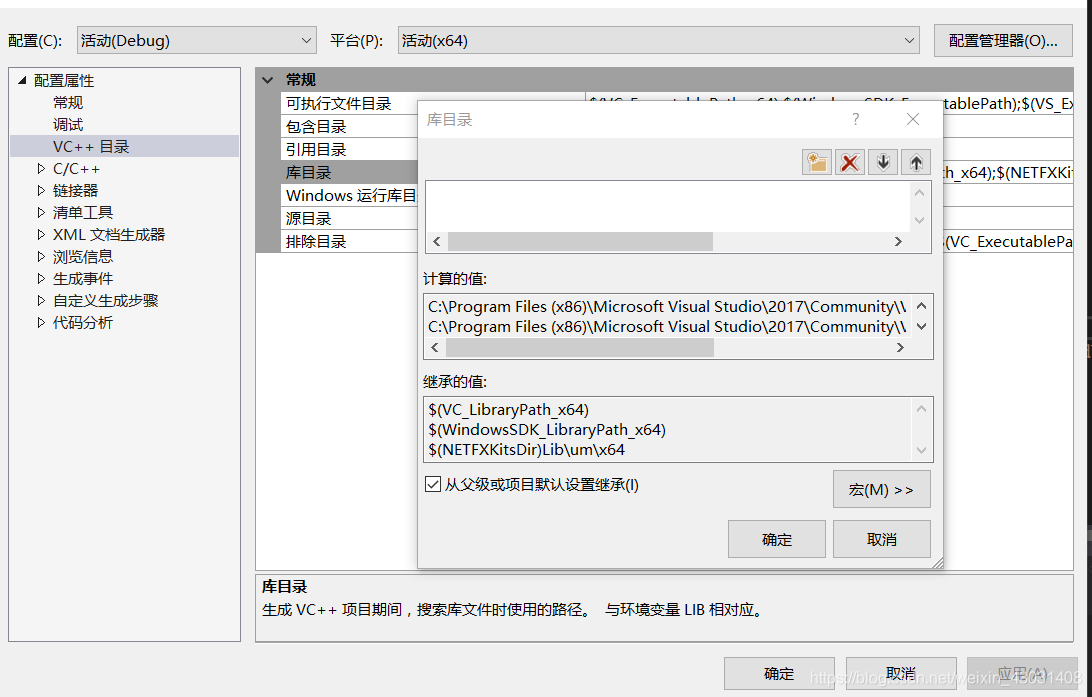Click 取消 at the bottom of property pages

(x=900, y=673)
